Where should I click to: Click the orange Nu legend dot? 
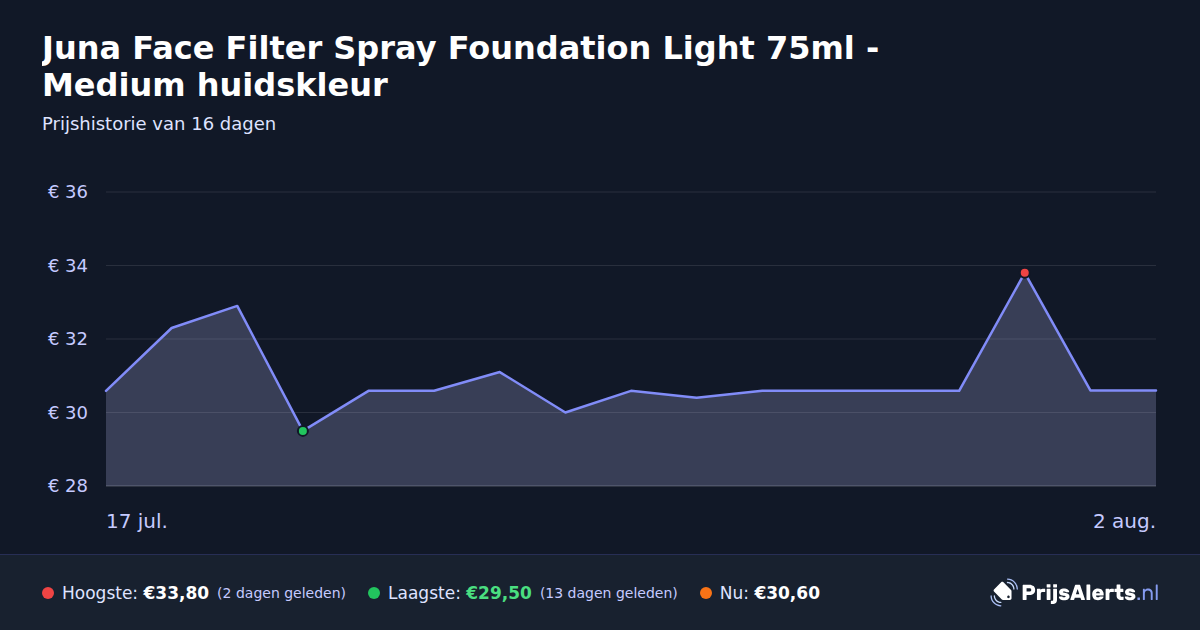coord(706,593)
